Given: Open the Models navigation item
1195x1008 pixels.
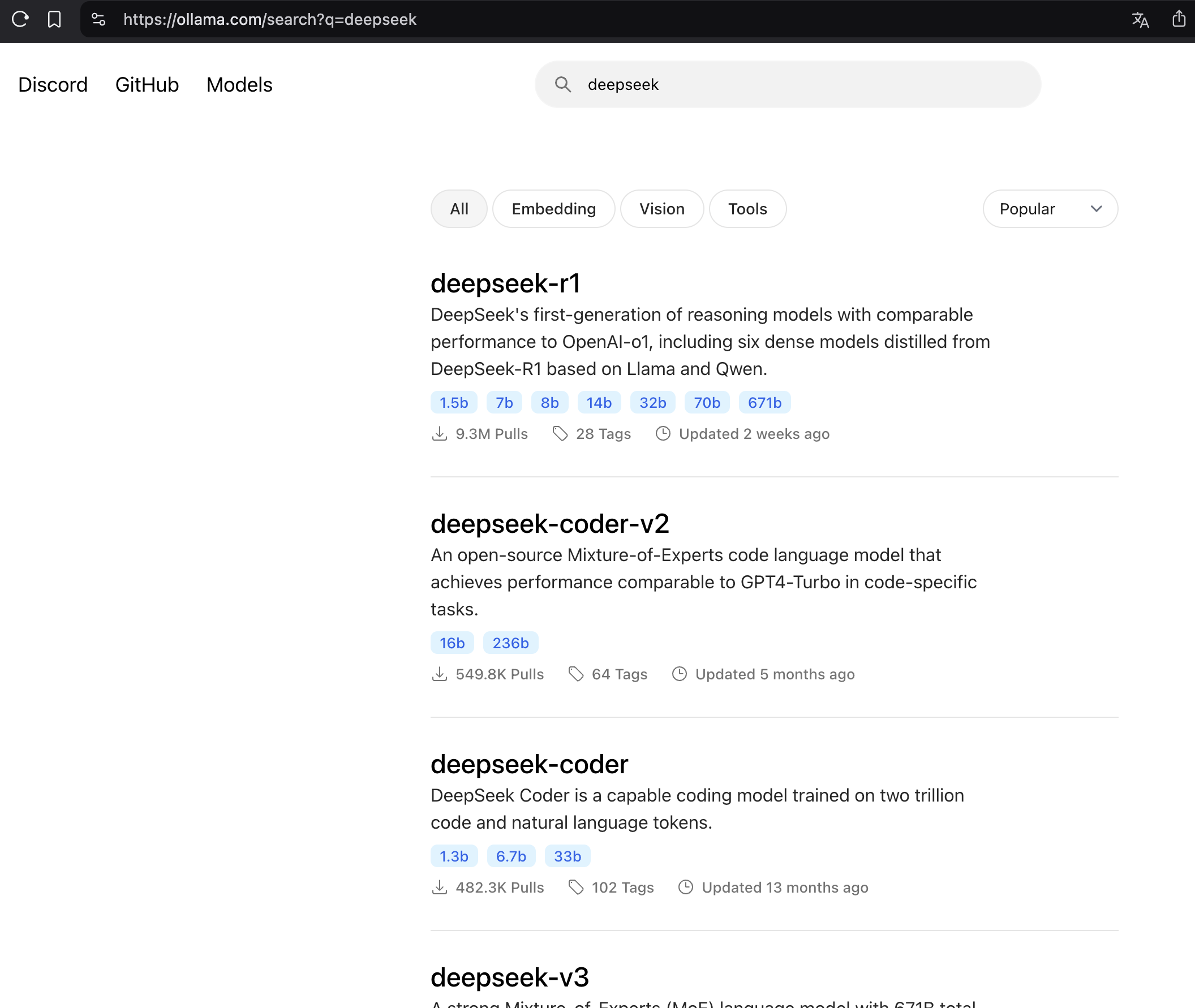Looking at the screenshot, I should coord(239,85).
